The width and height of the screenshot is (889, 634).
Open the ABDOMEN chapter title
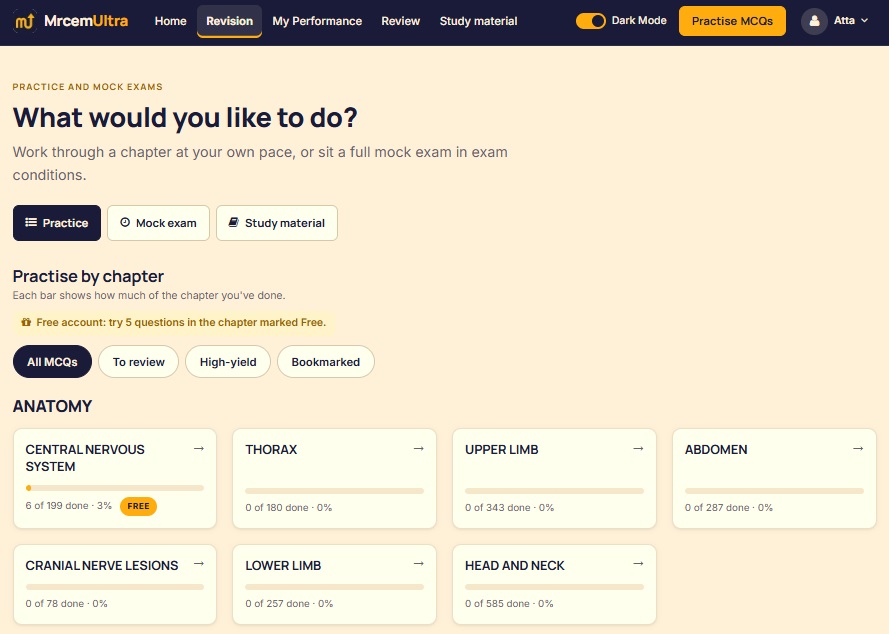[x=716, y=450]
